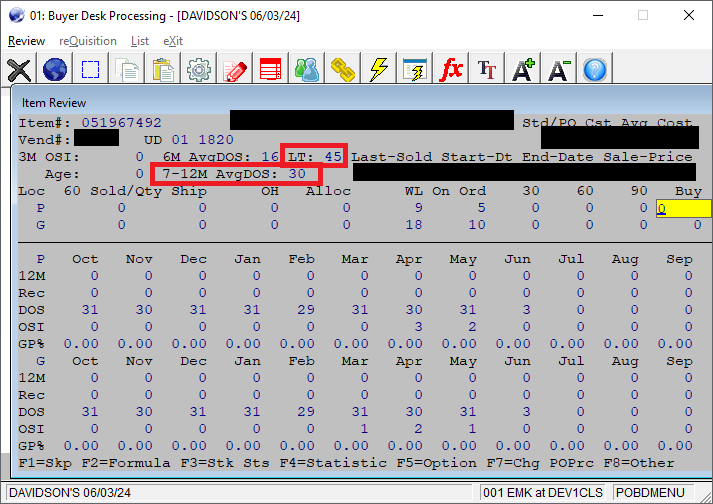Open the List menu
713x504 pixels.
[x=140, y=41]
